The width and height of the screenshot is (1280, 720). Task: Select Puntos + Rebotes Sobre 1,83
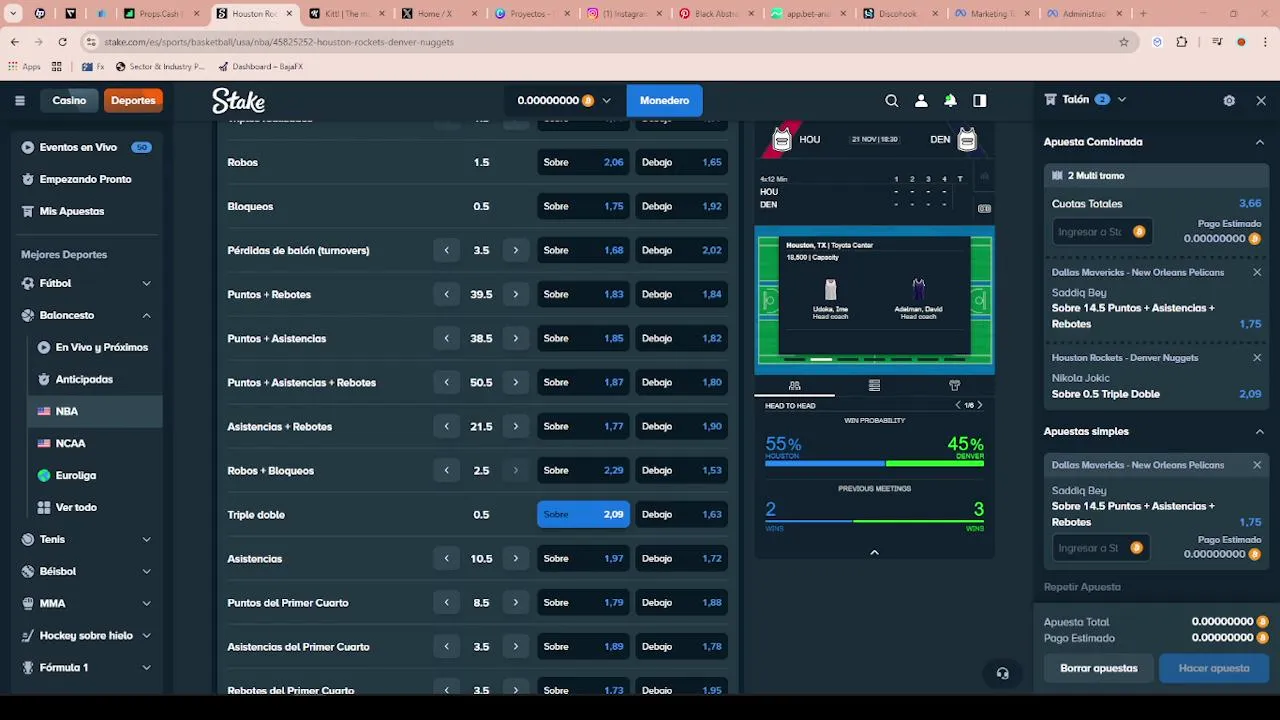coord(584,294)
